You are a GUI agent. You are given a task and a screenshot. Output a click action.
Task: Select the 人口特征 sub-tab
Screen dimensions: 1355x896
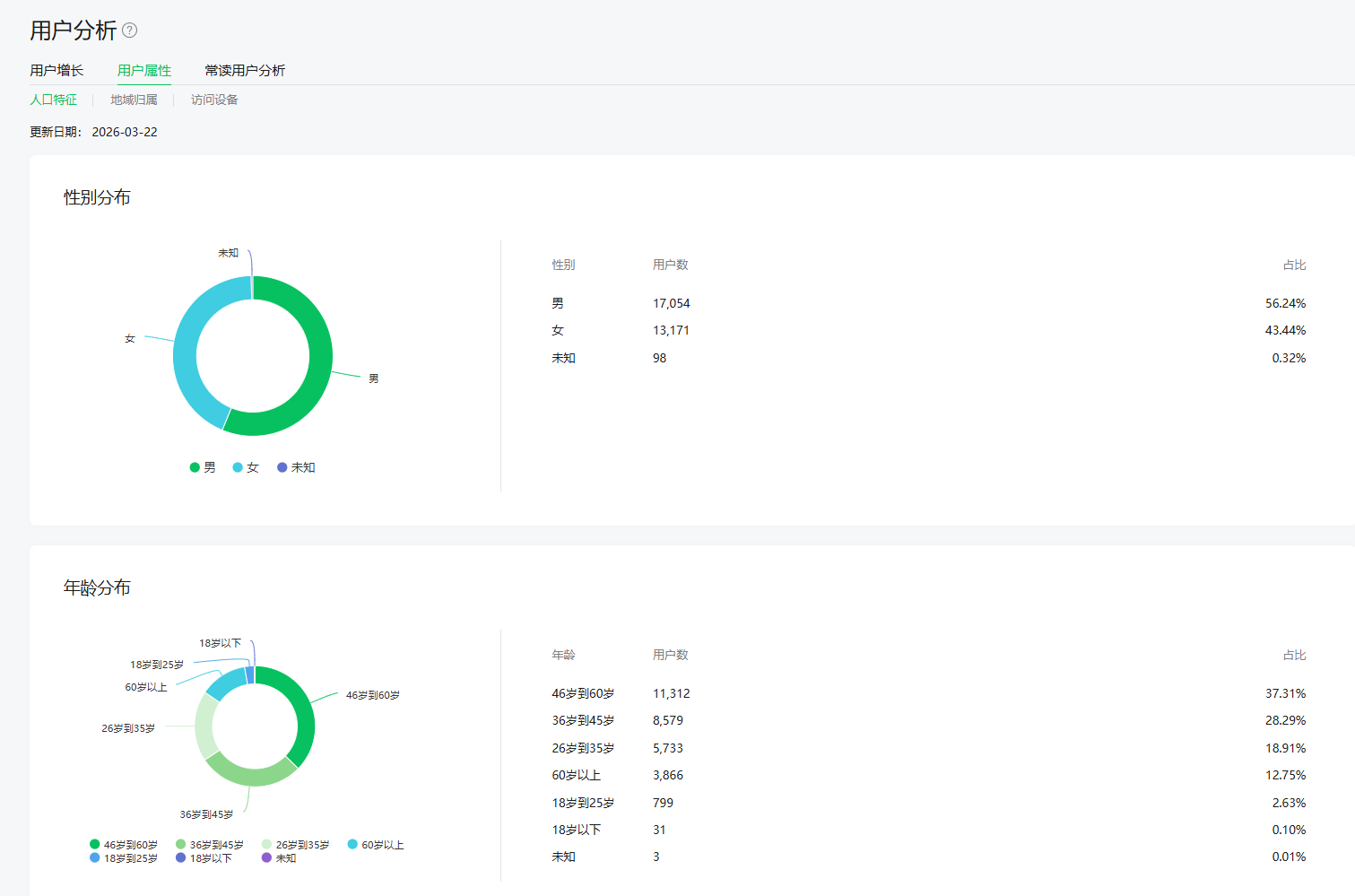click(54, 100)
